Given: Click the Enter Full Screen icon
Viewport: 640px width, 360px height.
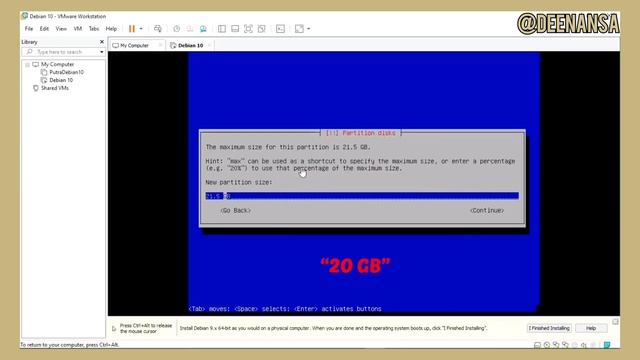Looking at the screenshot, I should click(x=248, y=29).
